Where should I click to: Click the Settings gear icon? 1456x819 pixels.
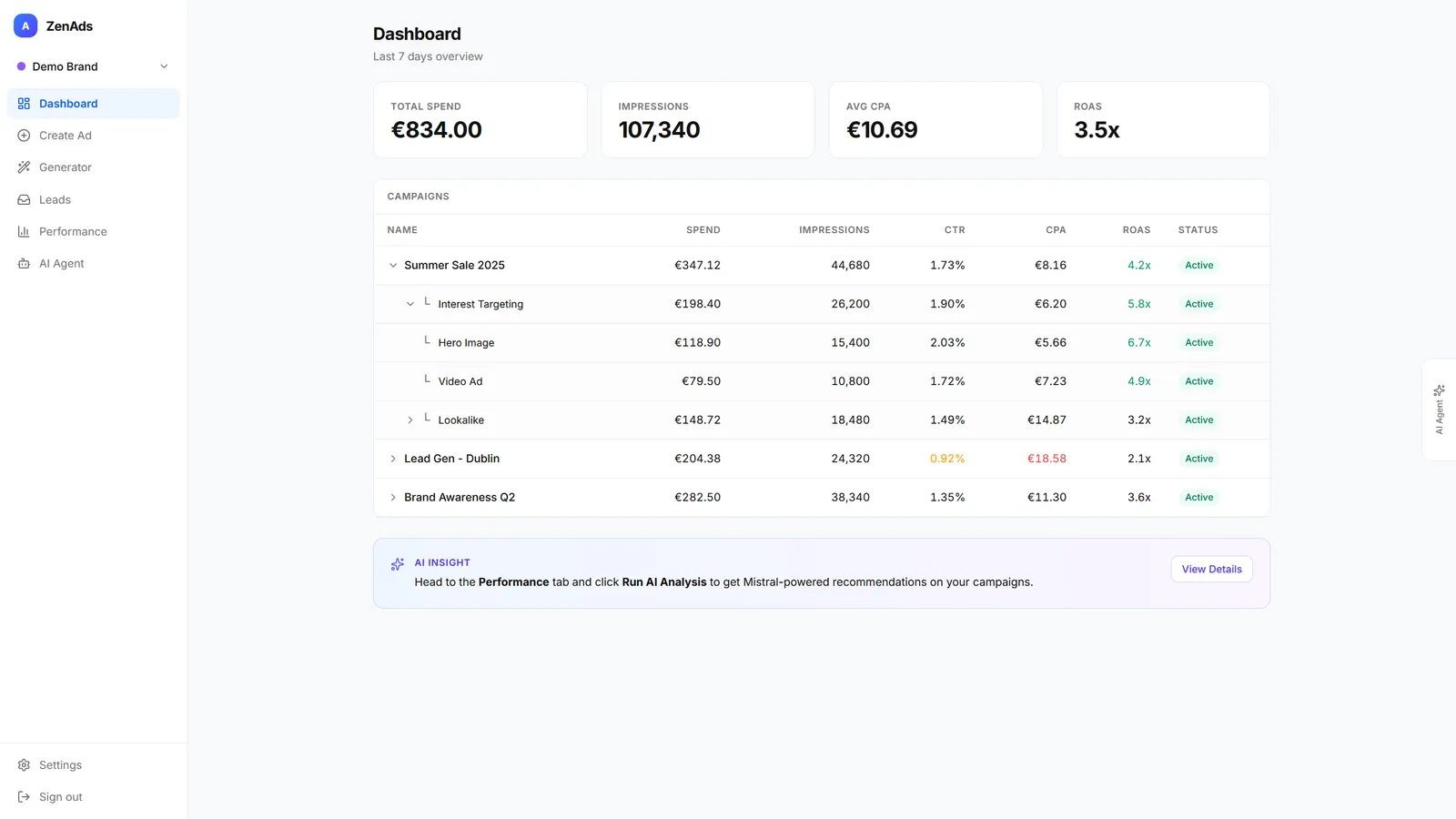pos(24,765)
